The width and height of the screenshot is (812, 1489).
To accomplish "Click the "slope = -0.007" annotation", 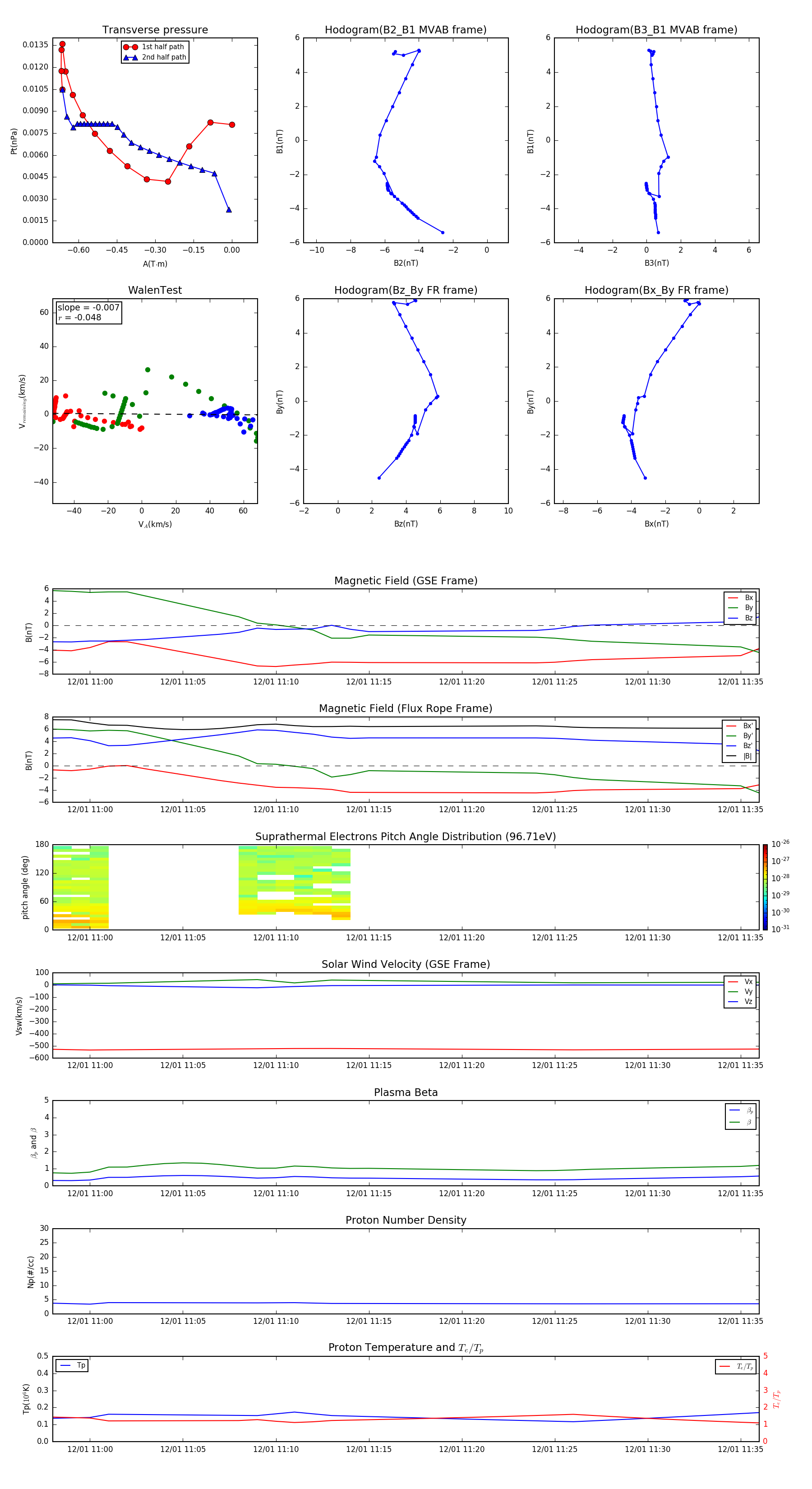I will (x=88, y=308).
